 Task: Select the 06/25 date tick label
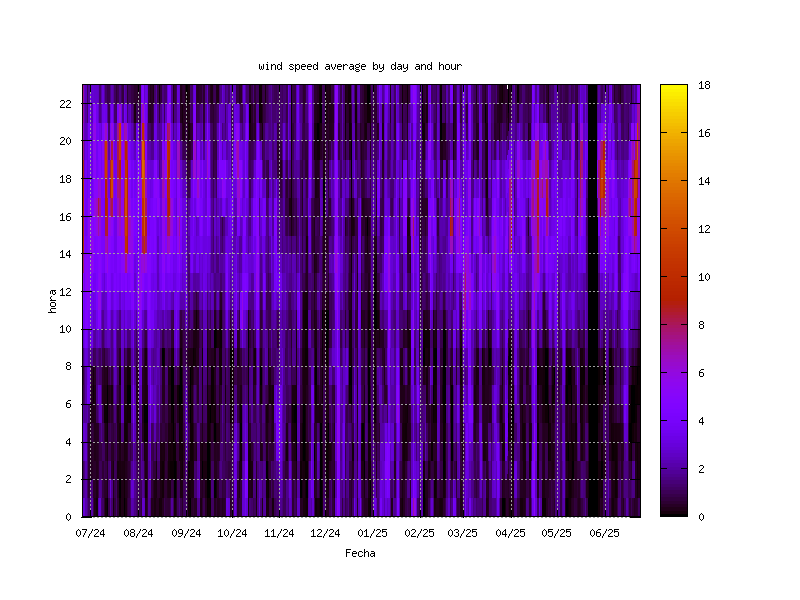click(x=605, y=533)
